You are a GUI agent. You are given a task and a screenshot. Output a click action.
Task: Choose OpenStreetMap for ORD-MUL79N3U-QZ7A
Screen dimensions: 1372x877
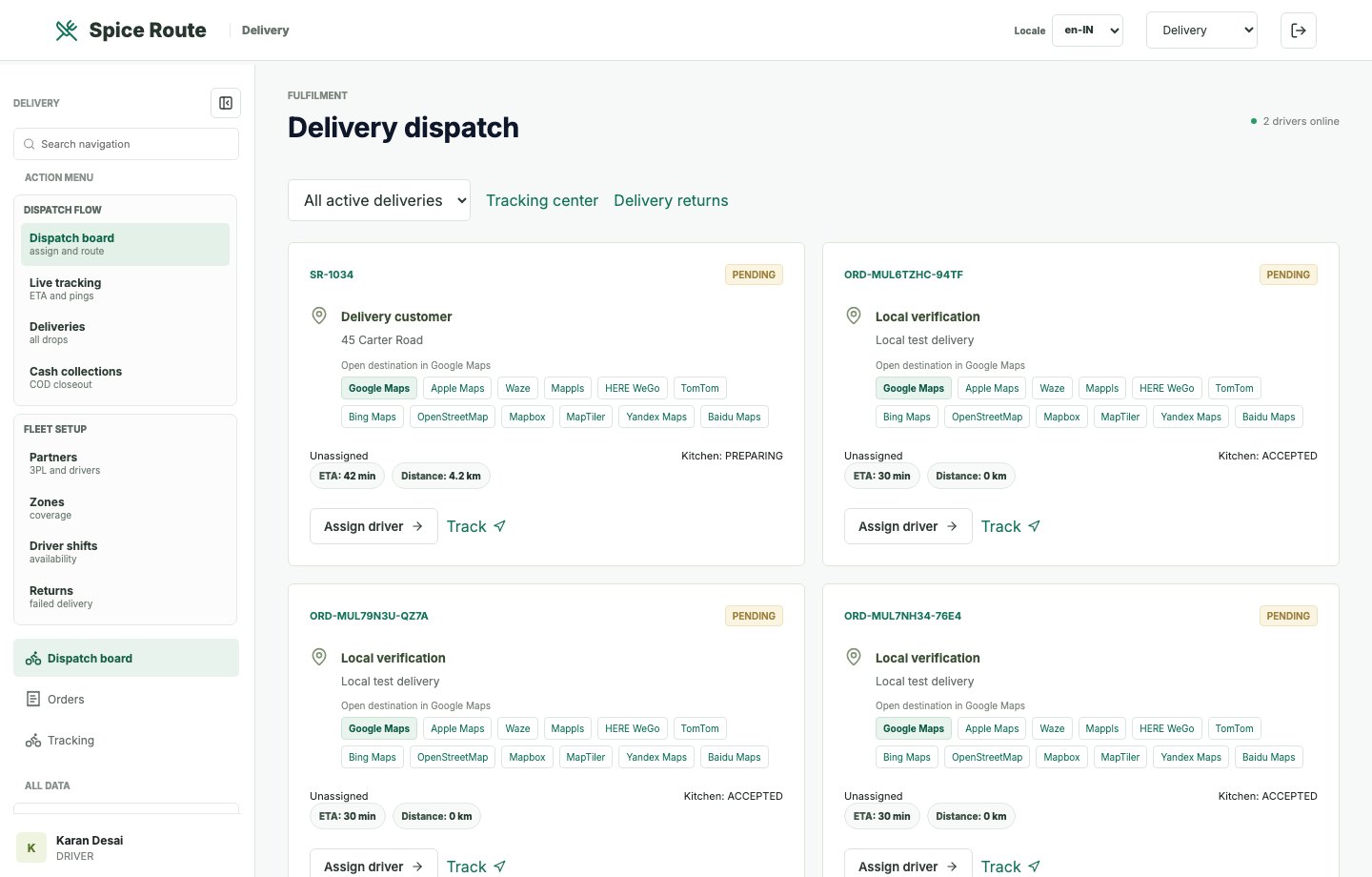coord(453,757)
